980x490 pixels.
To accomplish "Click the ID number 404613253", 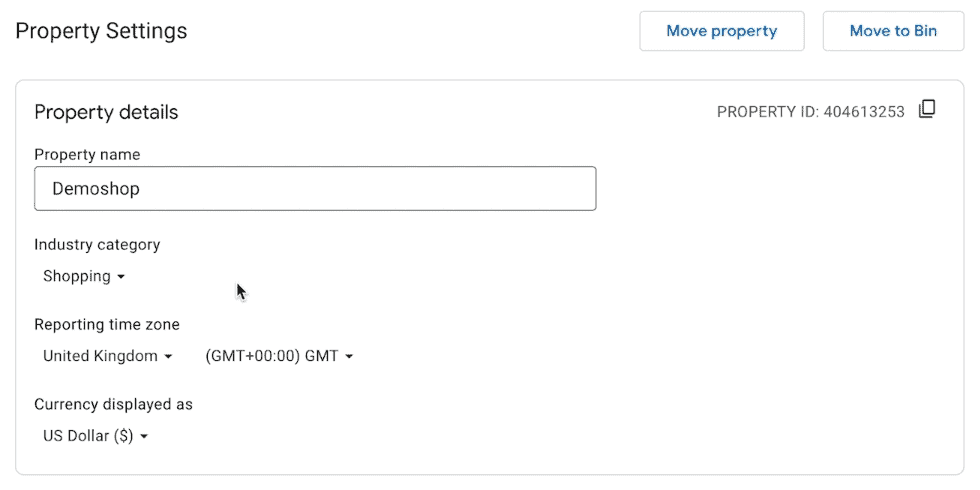I will click(x=864, y=112).
